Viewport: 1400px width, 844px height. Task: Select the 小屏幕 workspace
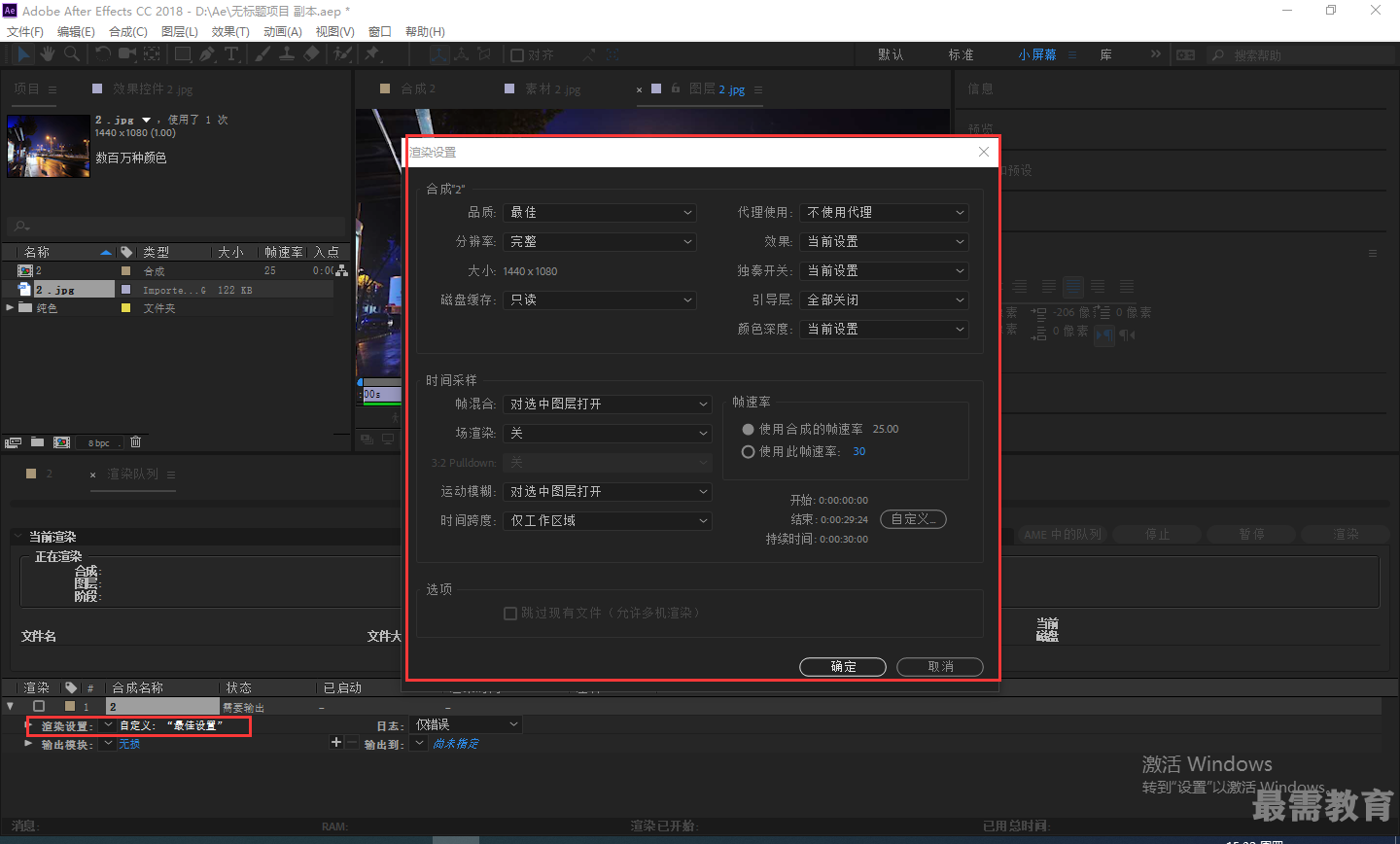(x=1037, y=54)
